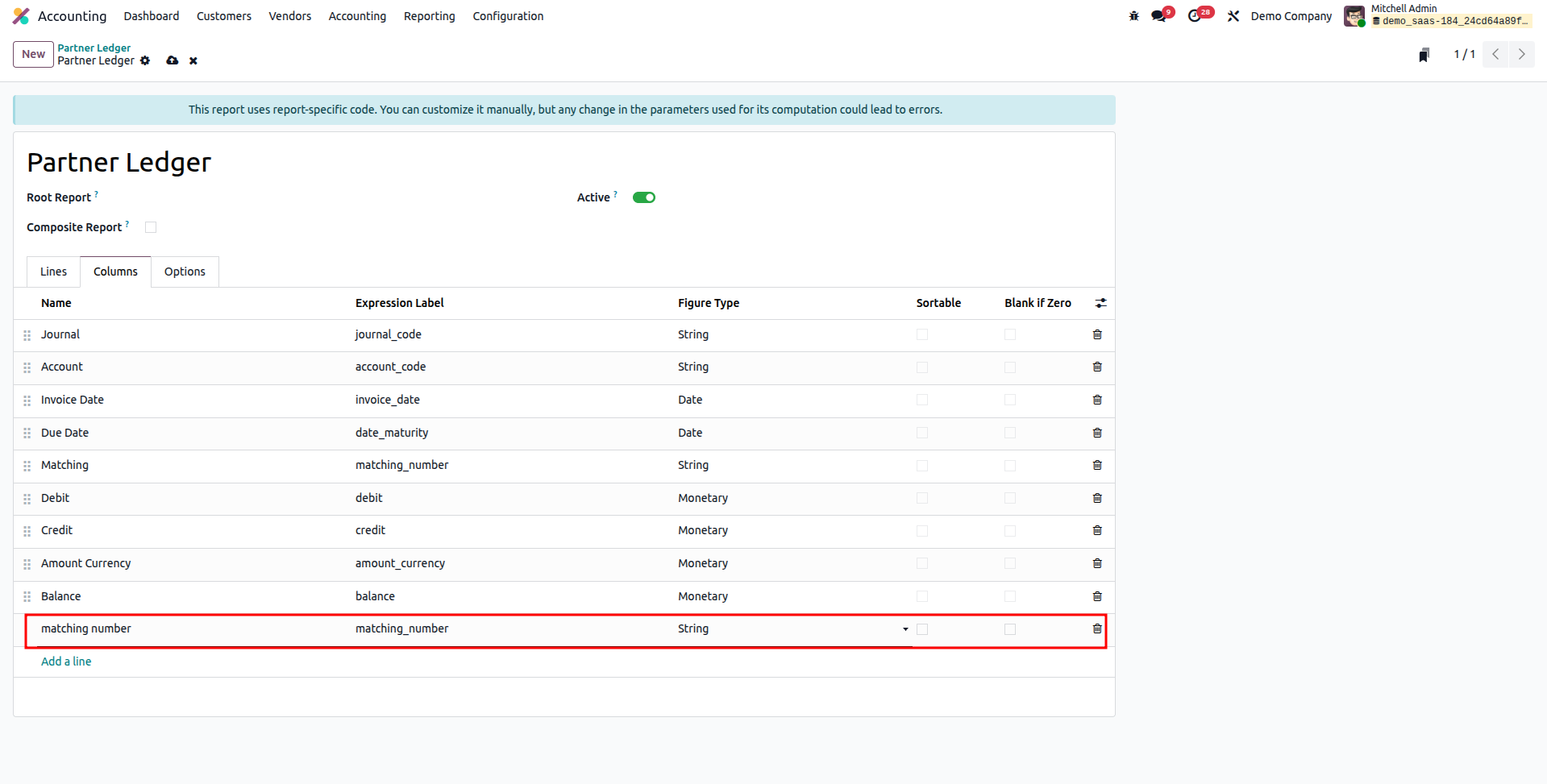Open the Customers menu
Viewport: 1547px width, 784px height.
(x=224, y=16)
